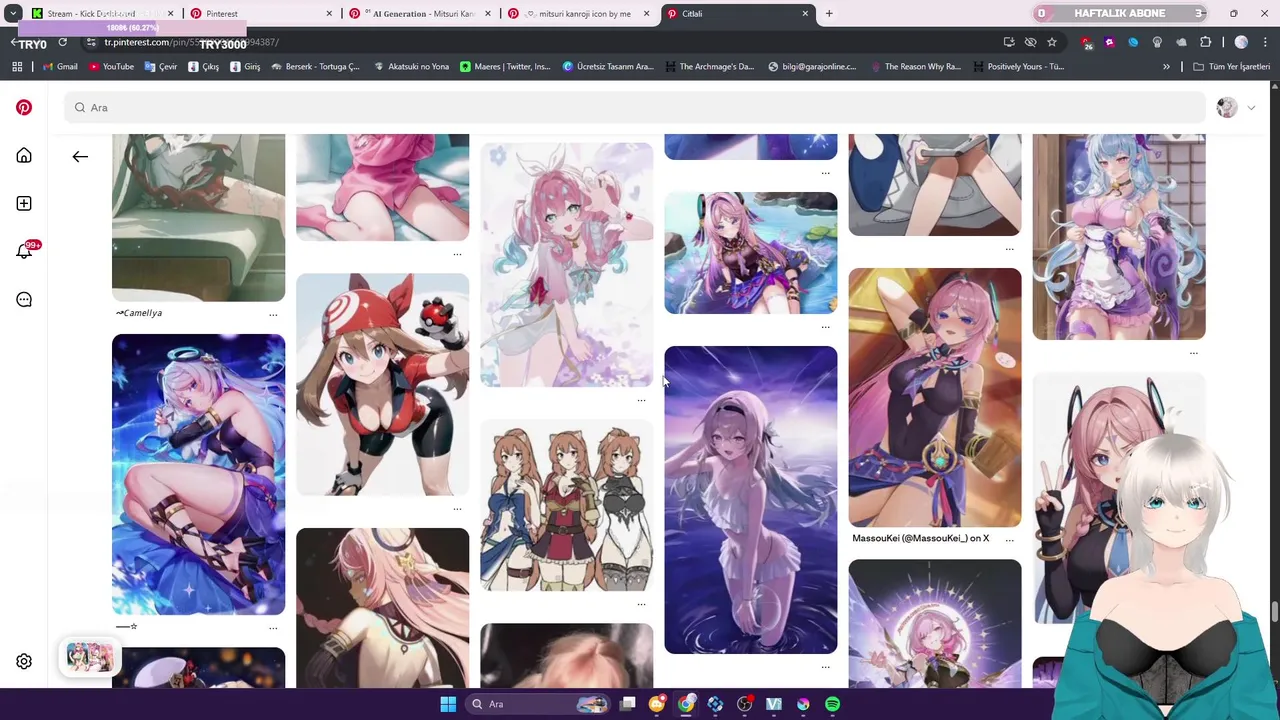Open The Archmage's Da... bookmark
Viewport: 1280px width, 720px height.
coord(709,66)
